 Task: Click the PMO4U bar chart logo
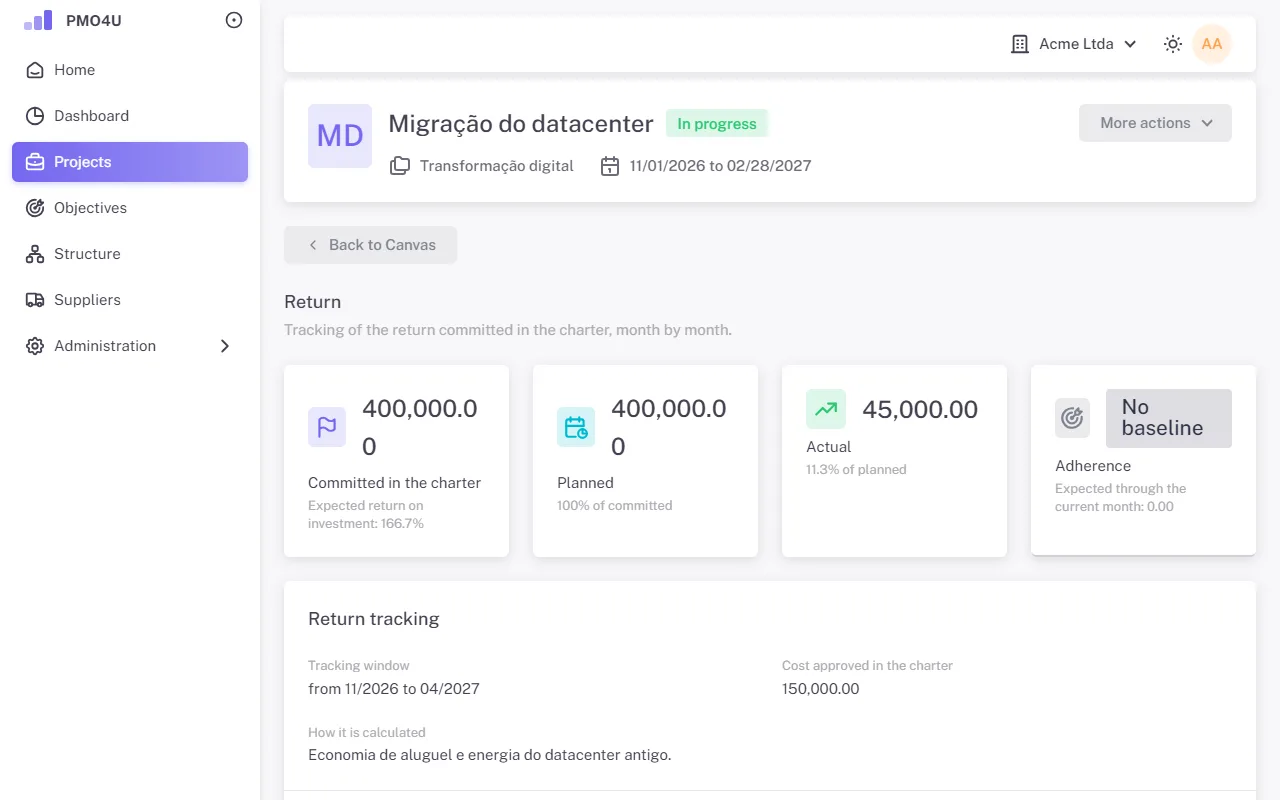pos(38,20)
